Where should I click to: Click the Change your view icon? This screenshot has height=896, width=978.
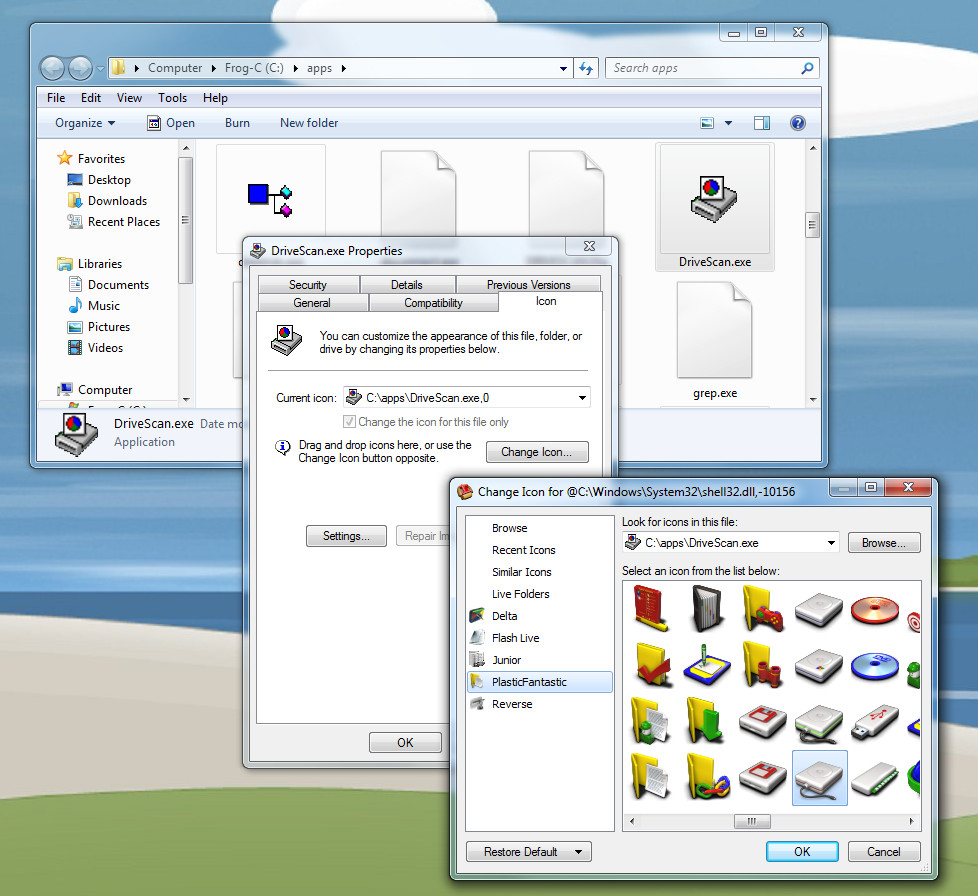click(707, 123)
